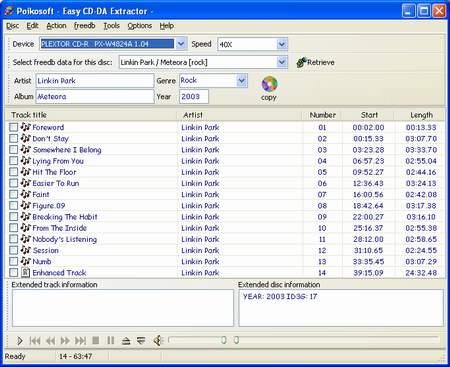The height and width of the screenshot is (367, 450).
Task: Start playback with the play button
Action: pos(20,341)
